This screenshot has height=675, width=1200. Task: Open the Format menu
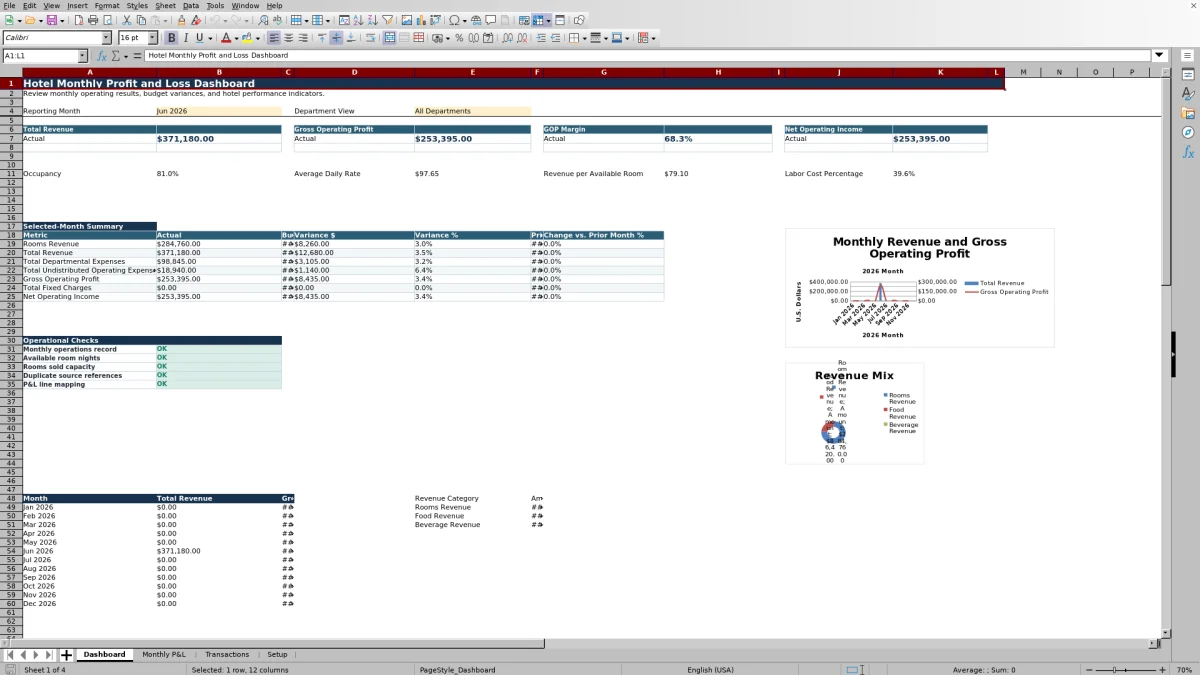point(106,5)
